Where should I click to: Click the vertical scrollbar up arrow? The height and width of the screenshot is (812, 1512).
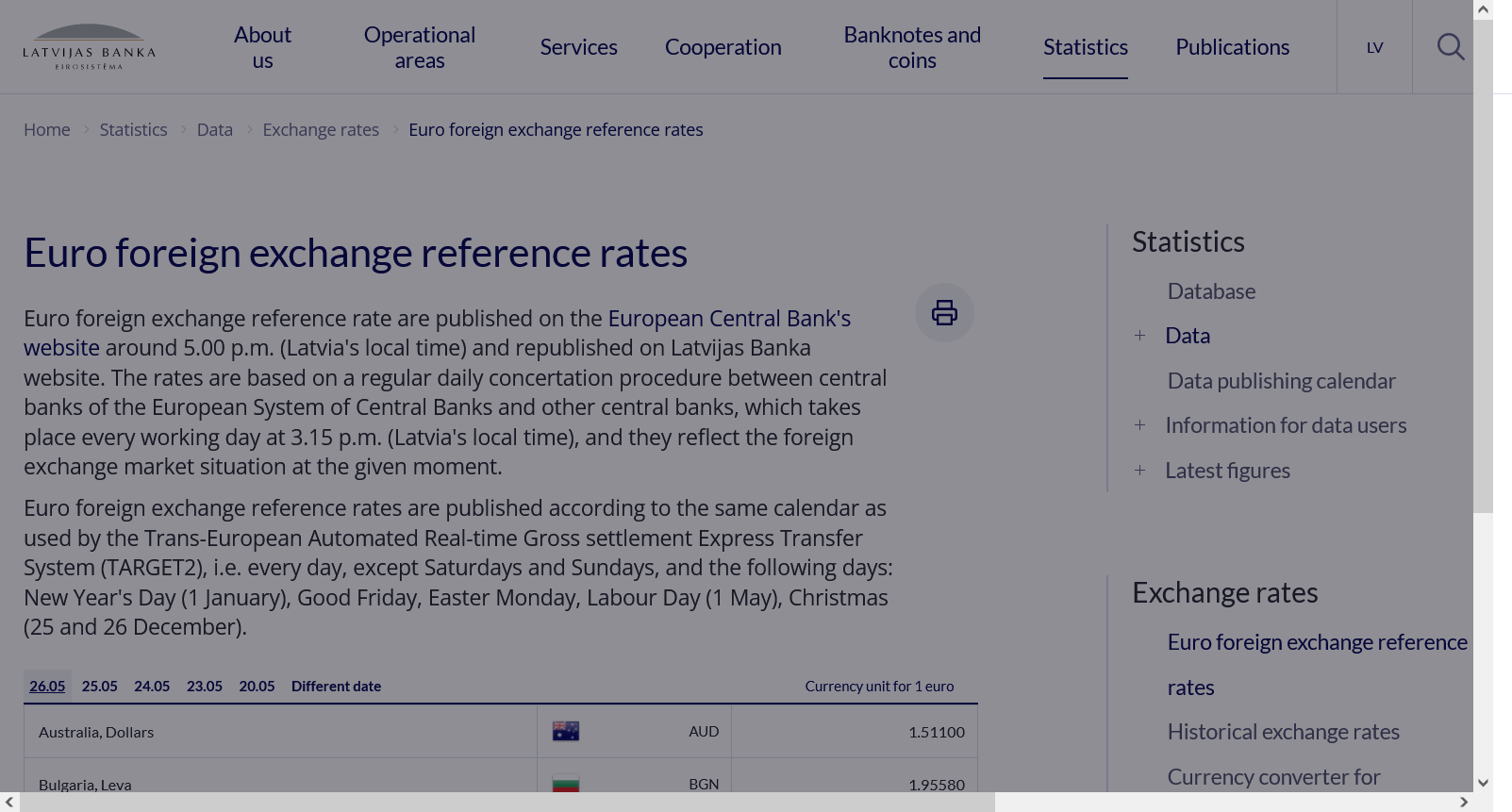tap(1483, 9)
